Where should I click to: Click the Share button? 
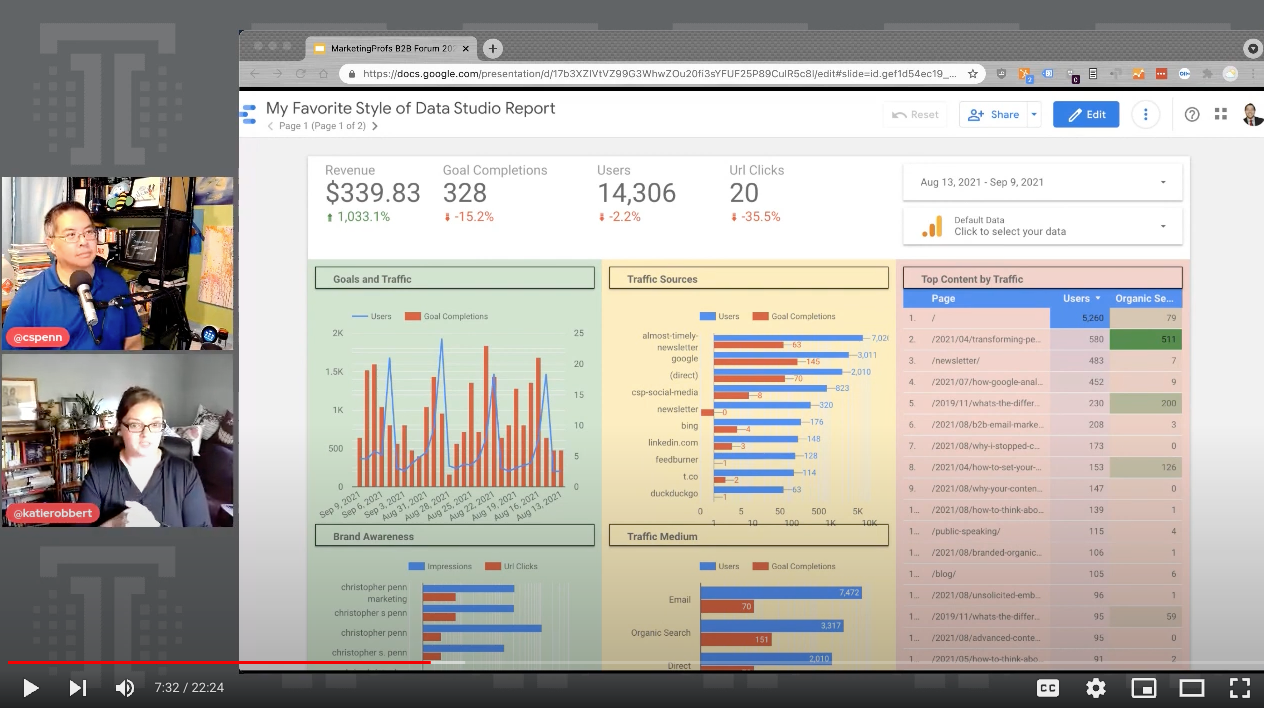(x=992, y=115)
